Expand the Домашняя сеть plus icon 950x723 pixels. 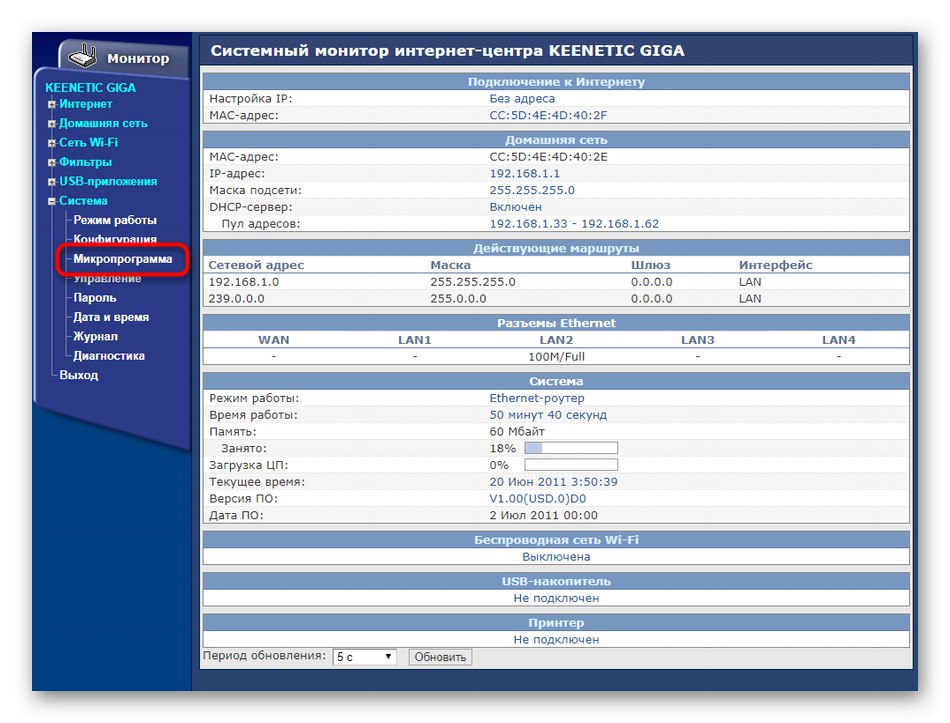(51, 124)
